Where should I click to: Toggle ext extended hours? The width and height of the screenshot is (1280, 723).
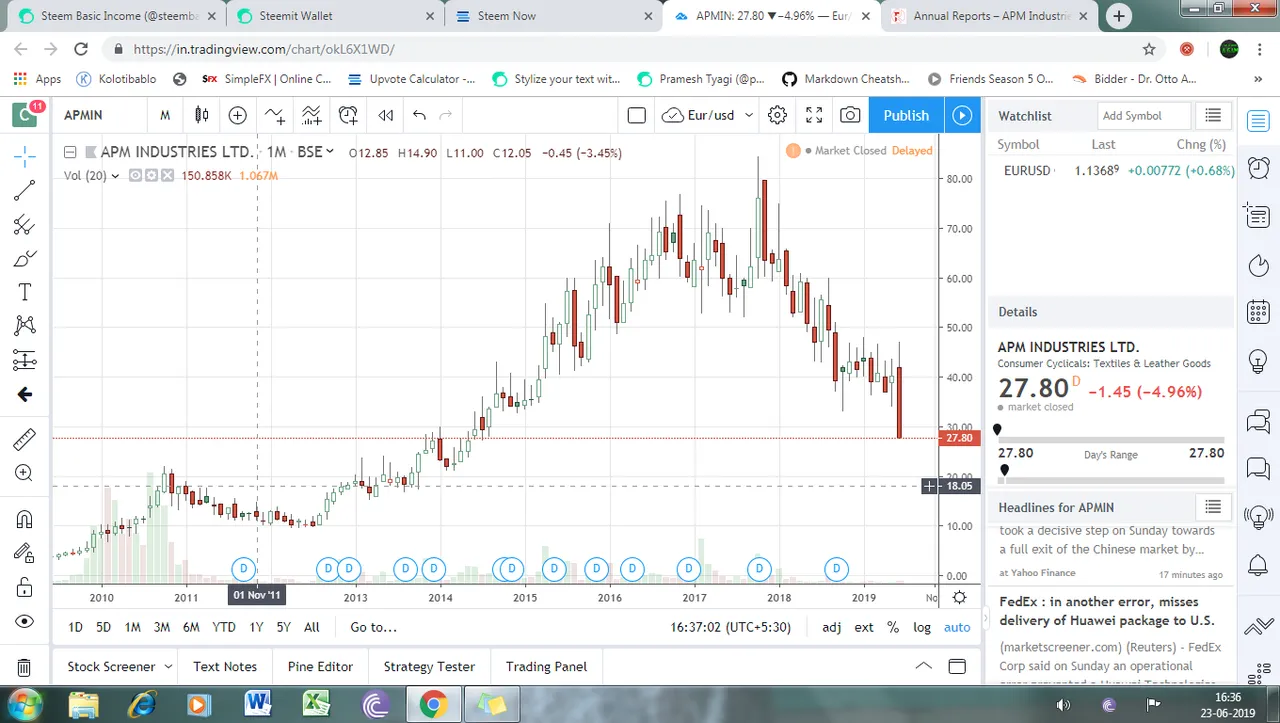(x=864, y=627)
